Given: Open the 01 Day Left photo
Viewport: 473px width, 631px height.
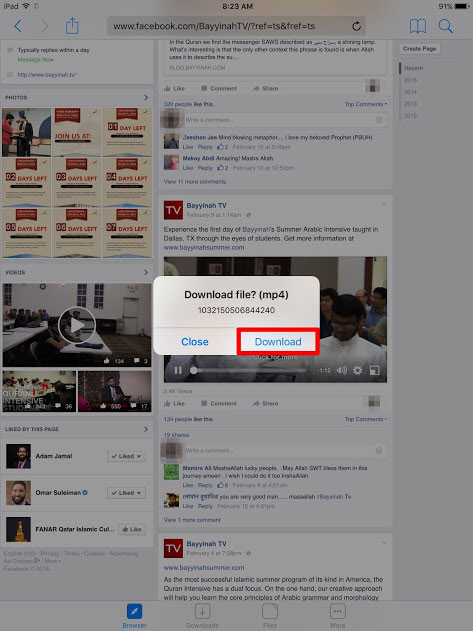Looking at the screenshot, I should [127, 132].
